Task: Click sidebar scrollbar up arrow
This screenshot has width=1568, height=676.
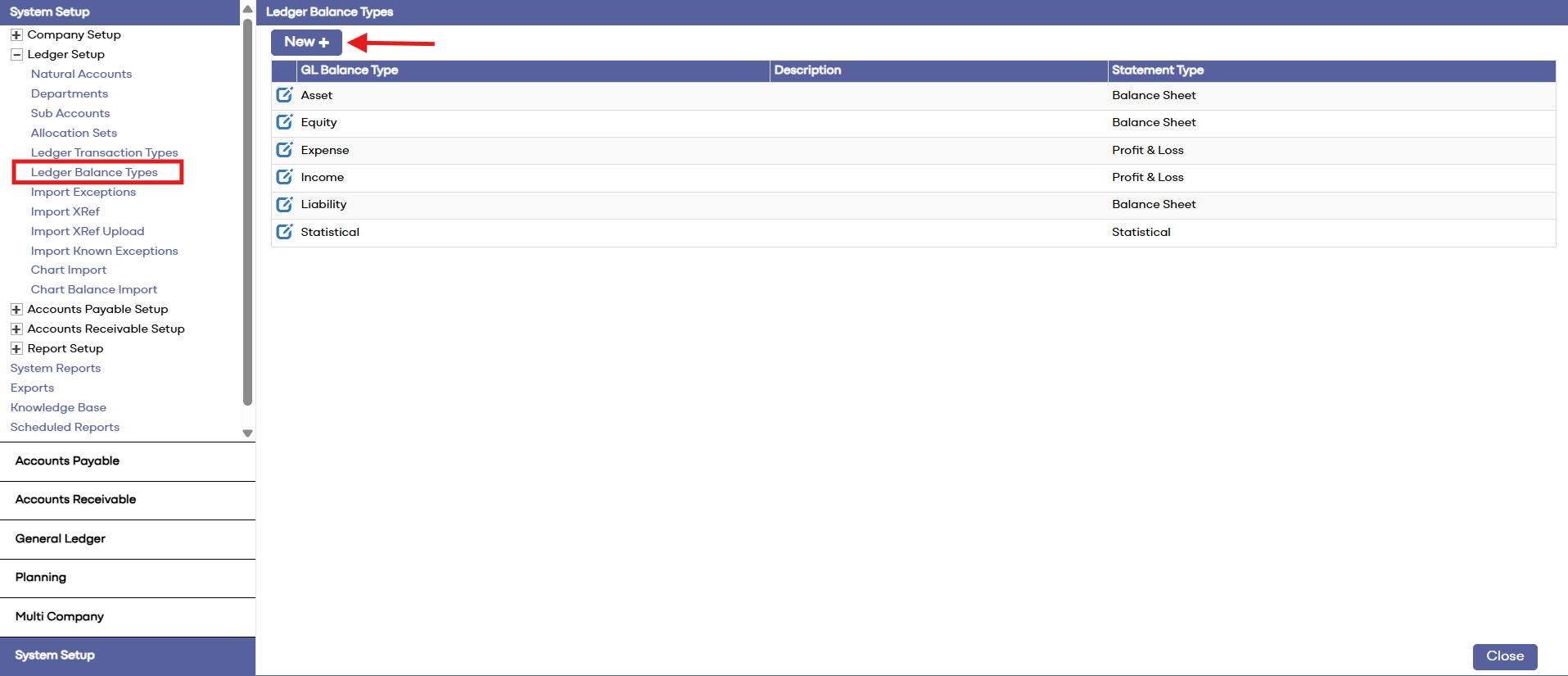Action: 247,9
